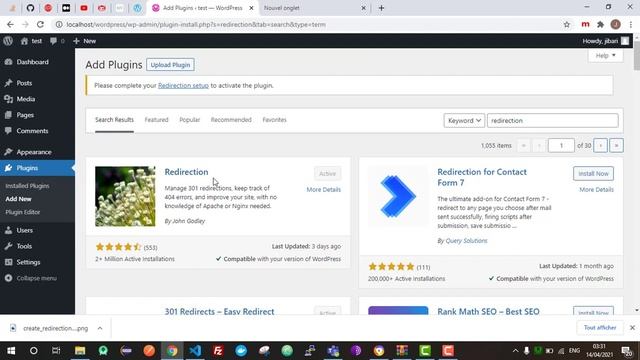The height and width of the screenshot is (360, 640).
Task: Switch to the pinned GitHub tab
Action: (x=30, y=8)
